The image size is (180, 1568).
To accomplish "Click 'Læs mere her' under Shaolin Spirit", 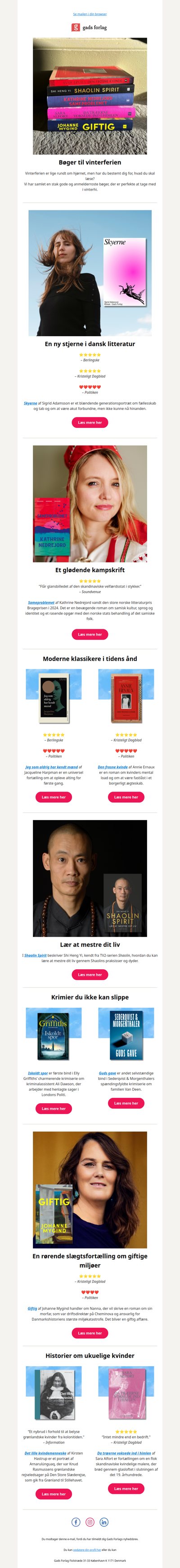I will coord(90,975).
